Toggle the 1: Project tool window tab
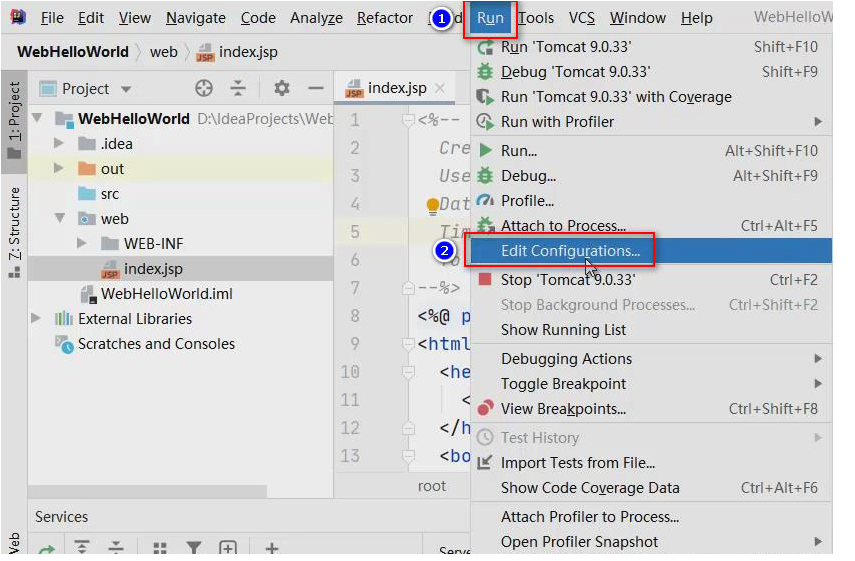 pos(14,121)
